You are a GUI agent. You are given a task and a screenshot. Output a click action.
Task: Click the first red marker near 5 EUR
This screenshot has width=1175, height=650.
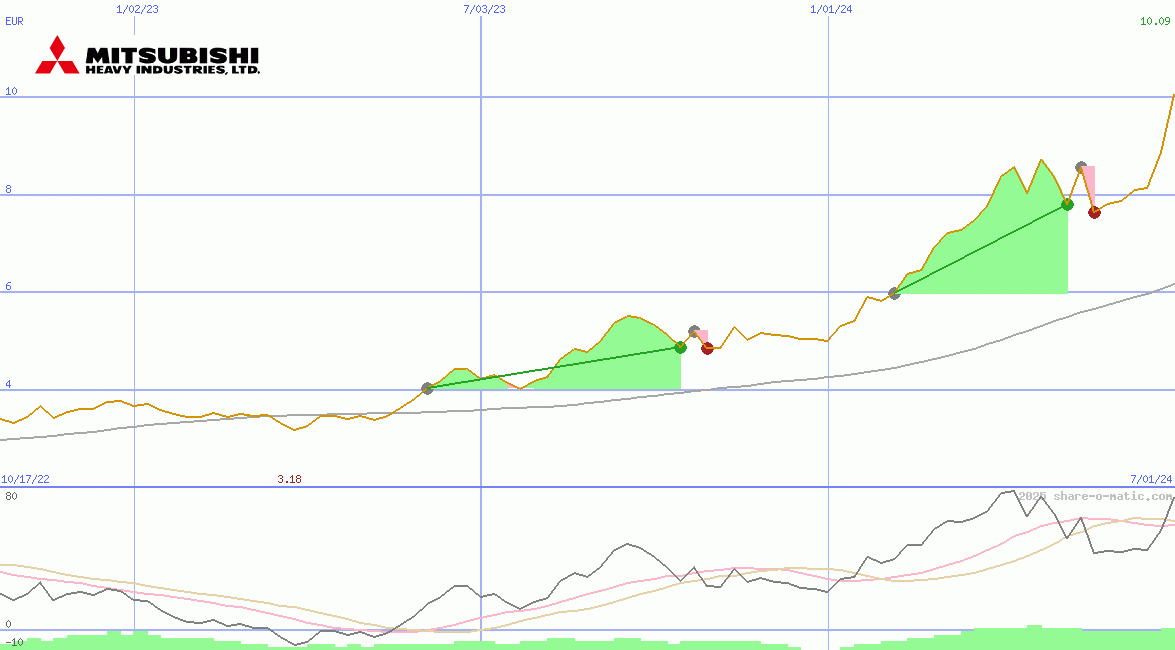tap(707, 349)
